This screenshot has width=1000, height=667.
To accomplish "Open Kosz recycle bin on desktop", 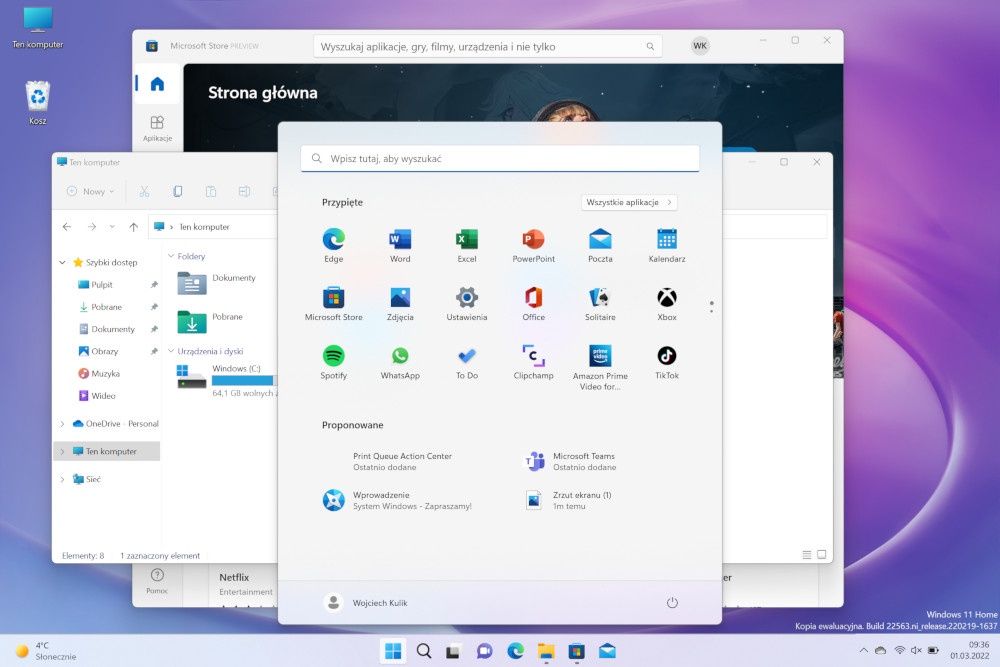I will point(38,103).
